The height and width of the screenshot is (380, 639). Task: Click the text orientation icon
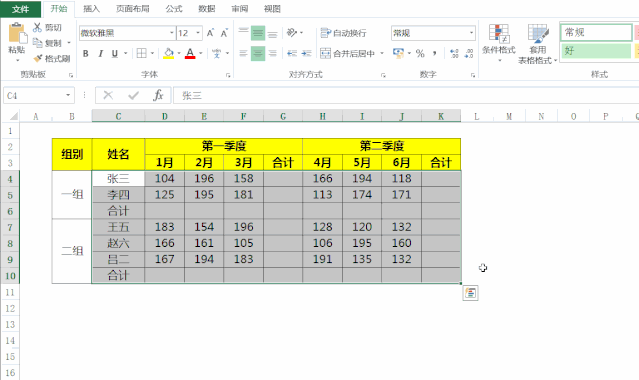click(x=292, y=33)
